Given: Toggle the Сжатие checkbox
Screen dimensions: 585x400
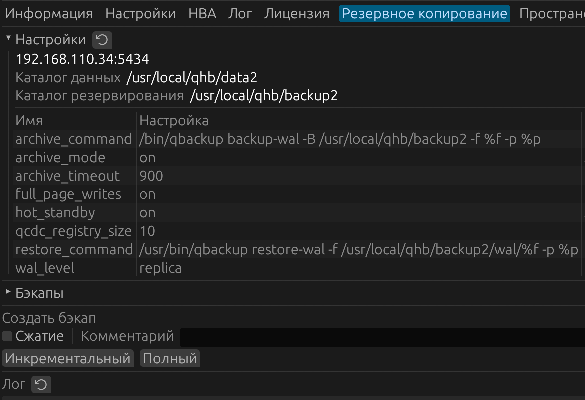Looking at the screenshot, I should click(x=7, y=336).
